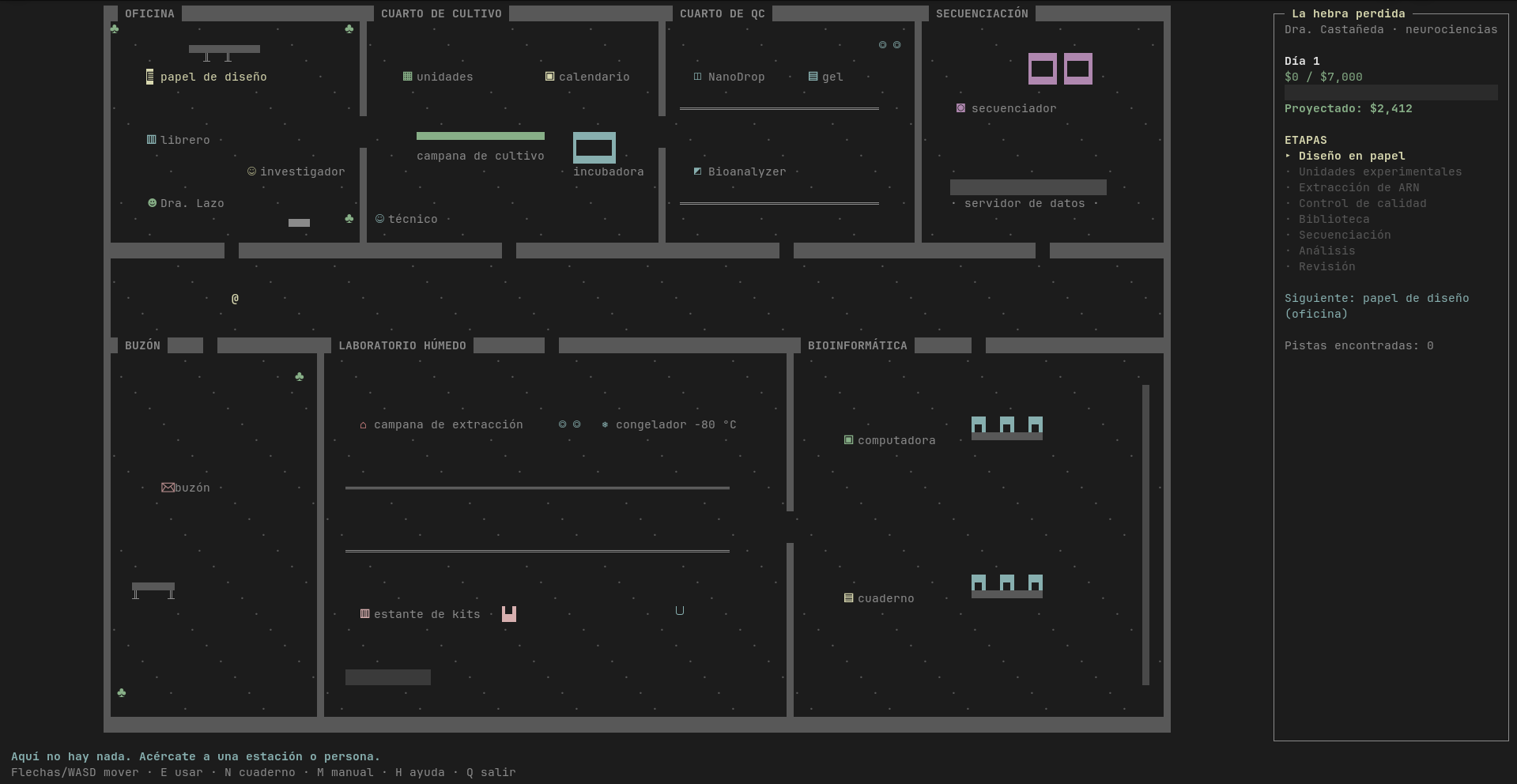Screen dimensions: 1517x784
Task: Click the pink floppy disk item
Action: [509, 614]
